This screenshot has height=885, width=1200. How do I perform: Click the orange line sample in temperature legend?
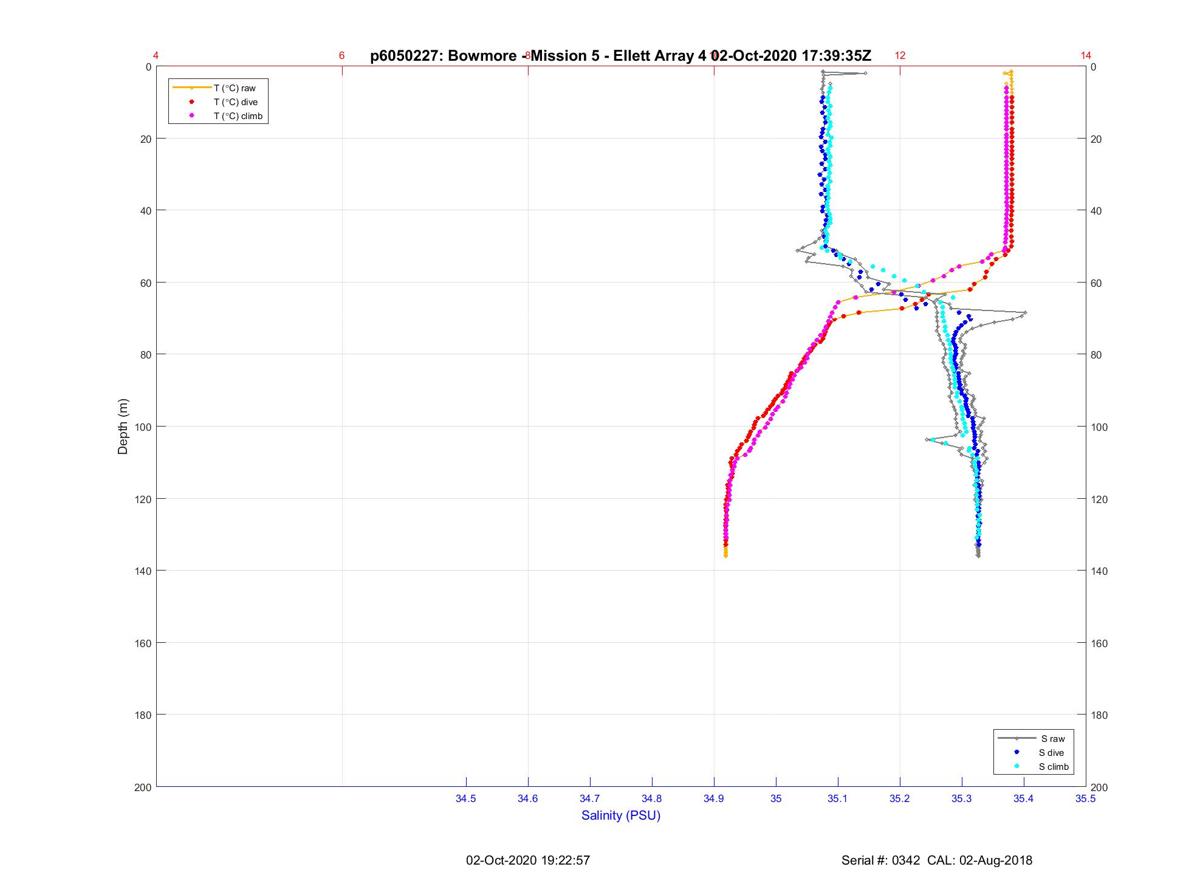(190, 88)
